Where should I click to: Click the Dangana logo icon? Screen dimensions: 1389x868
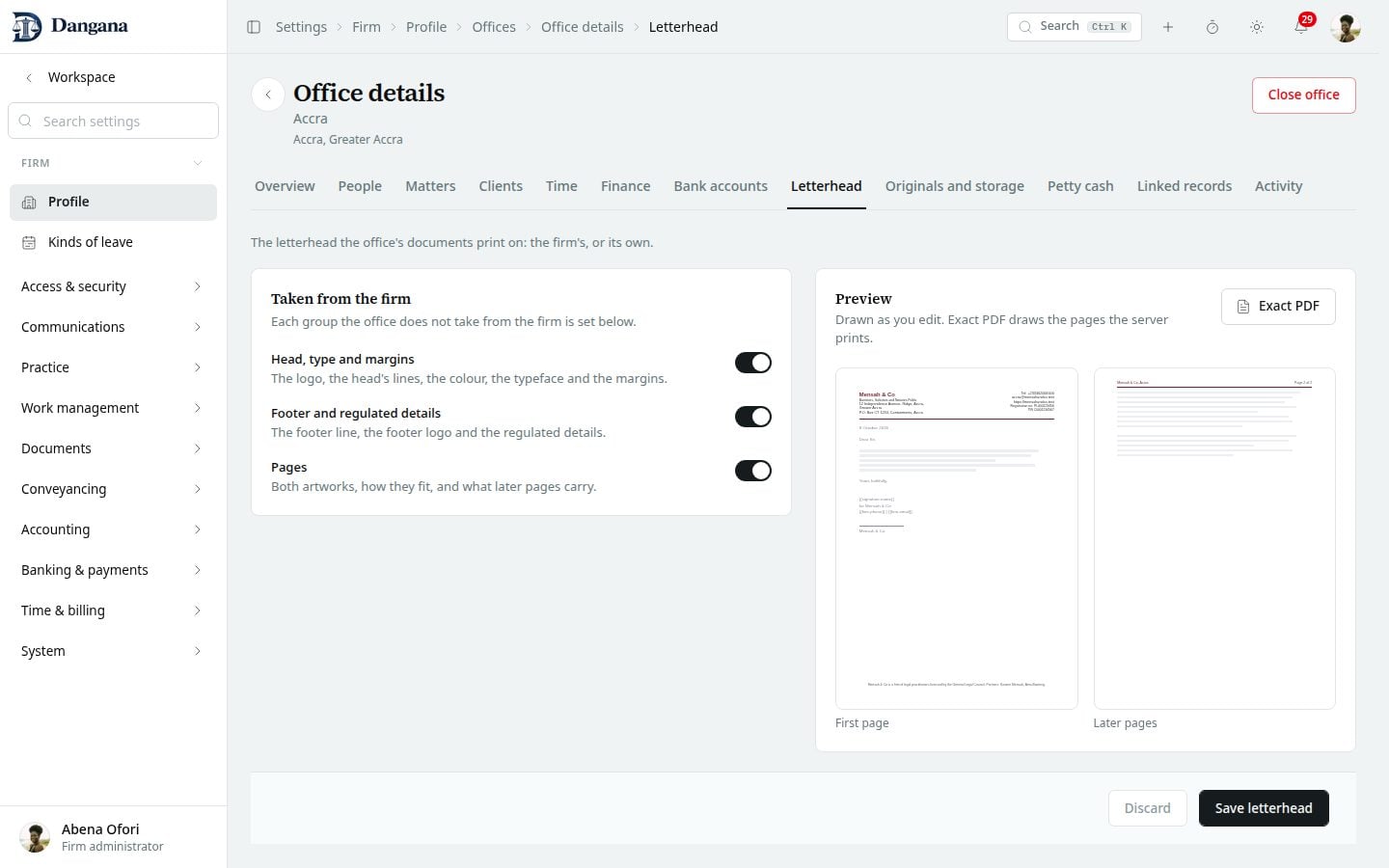click(x=26, y=27)
